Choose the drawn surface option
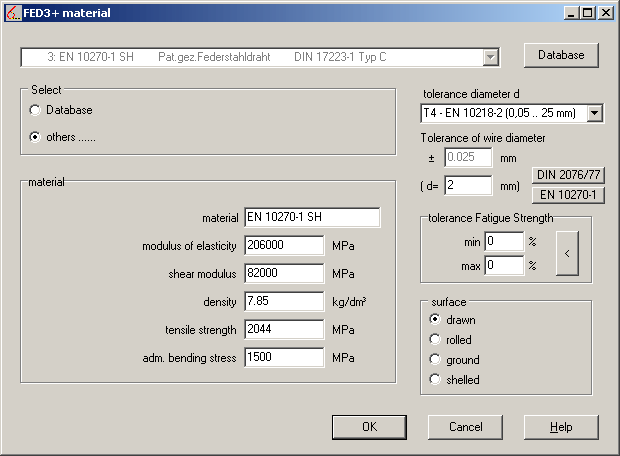Screen dimensions: 620x456 coord(435,320)
